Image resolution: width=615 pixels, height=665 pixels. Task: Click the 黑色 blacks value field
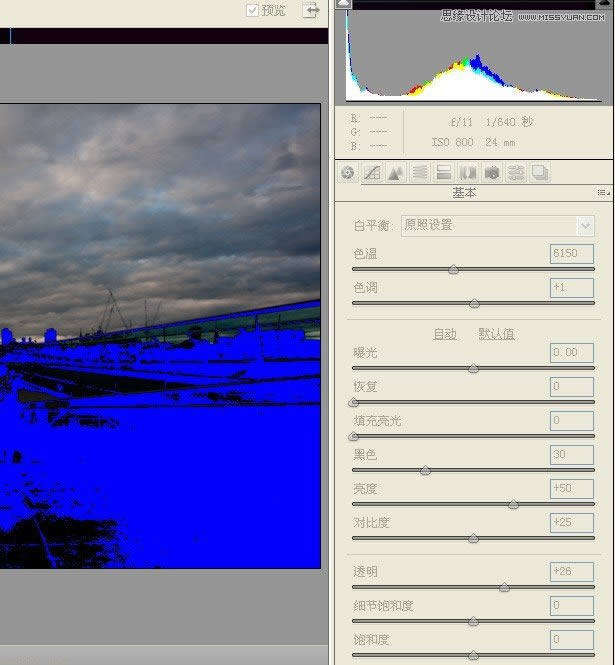coord(571,455)
